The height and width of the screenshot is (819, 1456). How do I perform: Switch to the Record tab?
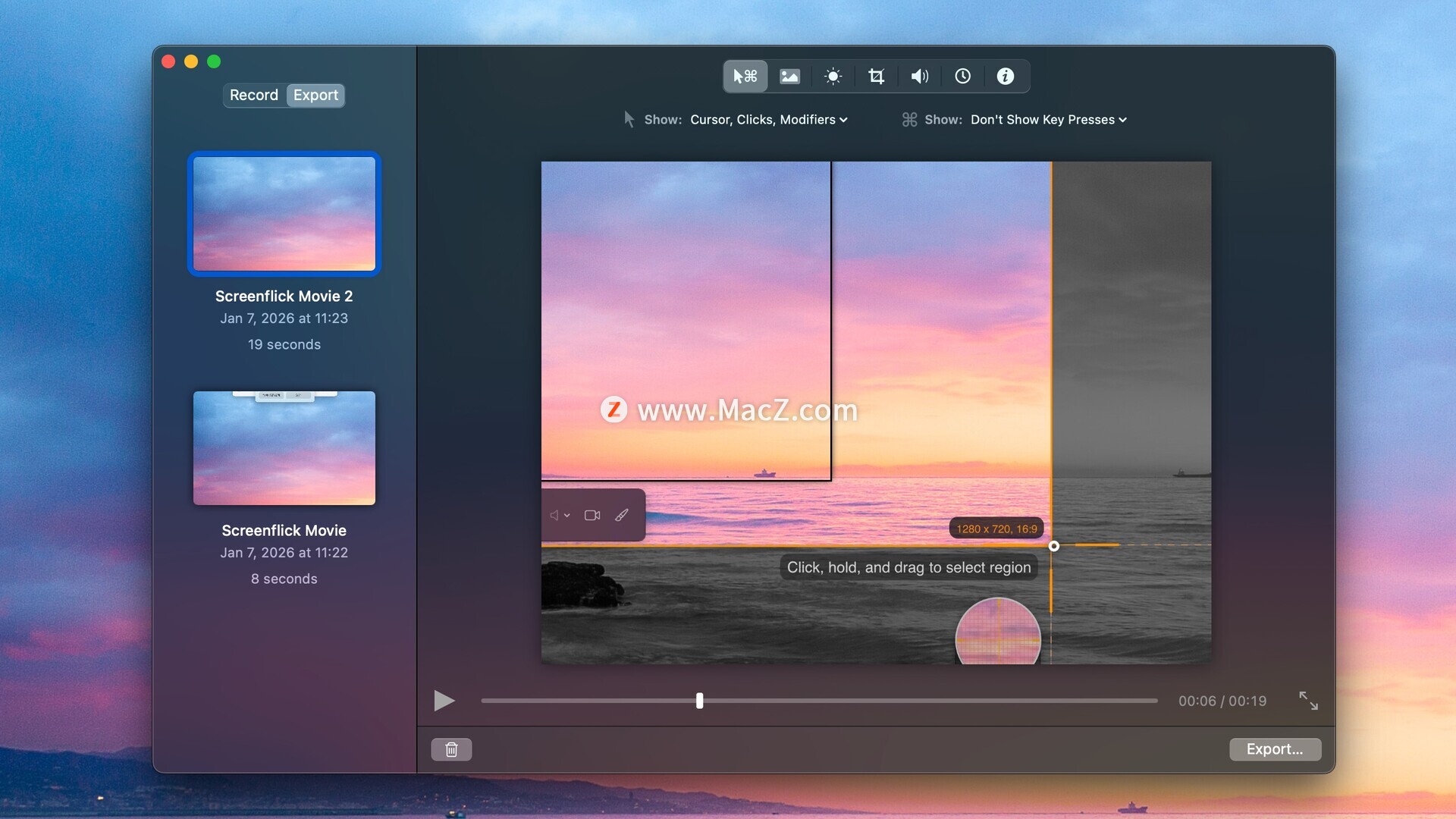click(254, 95)
